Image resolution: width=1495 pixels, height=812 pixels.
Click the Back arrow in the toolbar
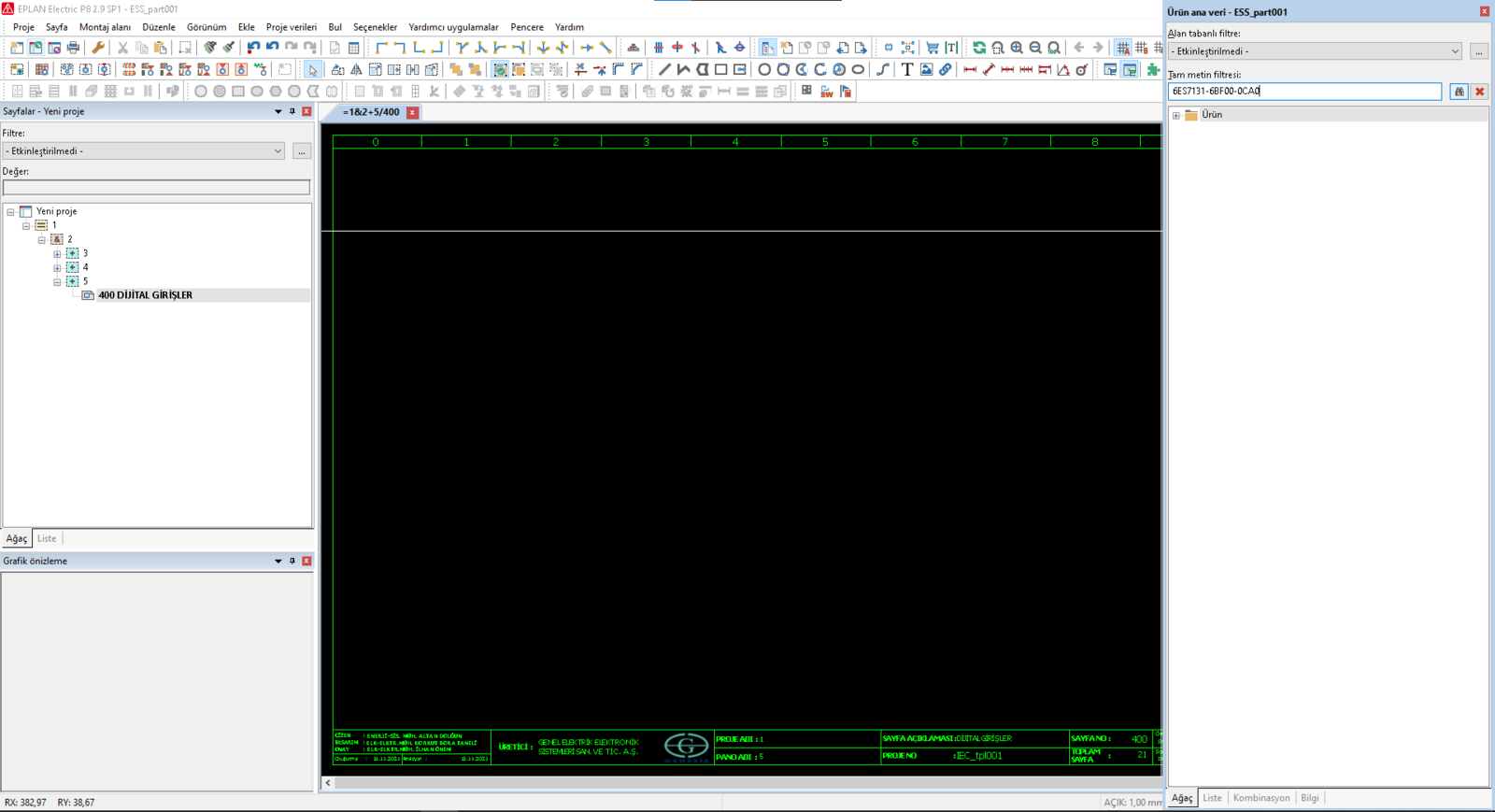click(x=1079, y=48)
